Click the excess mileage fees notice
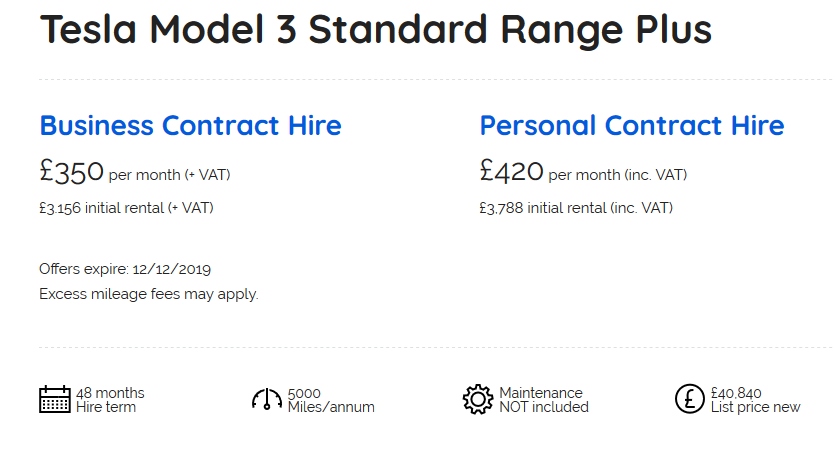 (148, 294)
